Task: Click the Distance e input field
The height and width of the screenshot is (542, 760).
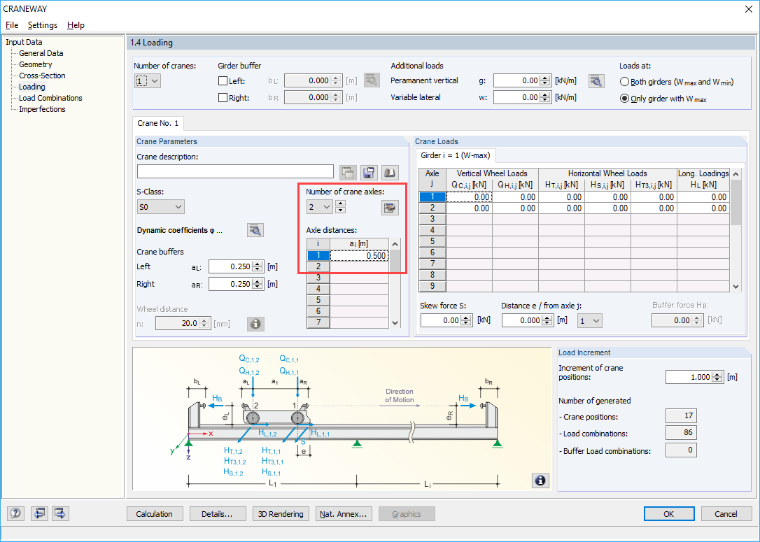Action: tap(522, 320)
